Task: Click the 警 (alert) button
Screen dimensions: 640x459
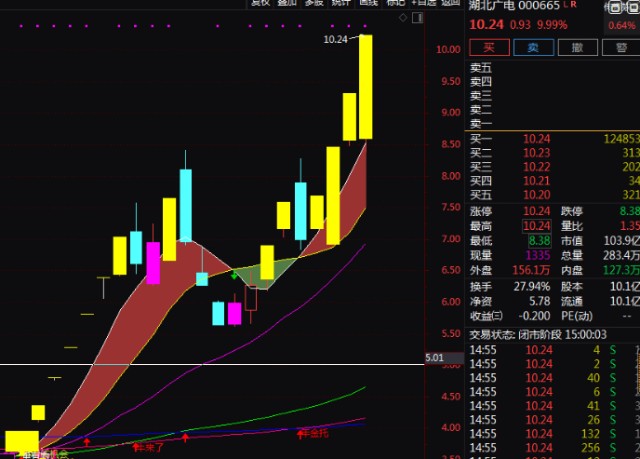Action: pos(621,47)
